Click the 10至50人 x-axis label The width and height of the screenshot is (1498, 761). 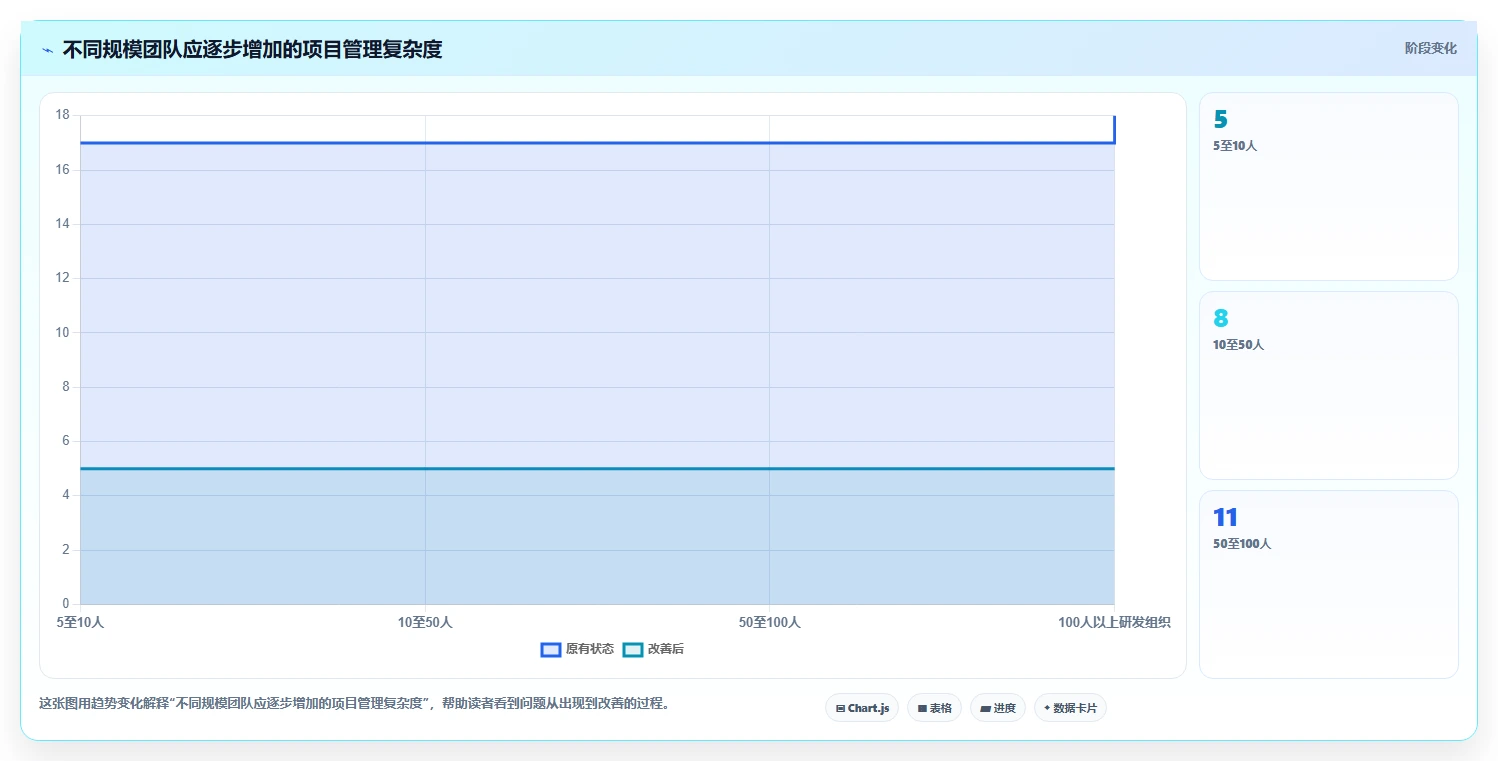[x=425, y=622]
